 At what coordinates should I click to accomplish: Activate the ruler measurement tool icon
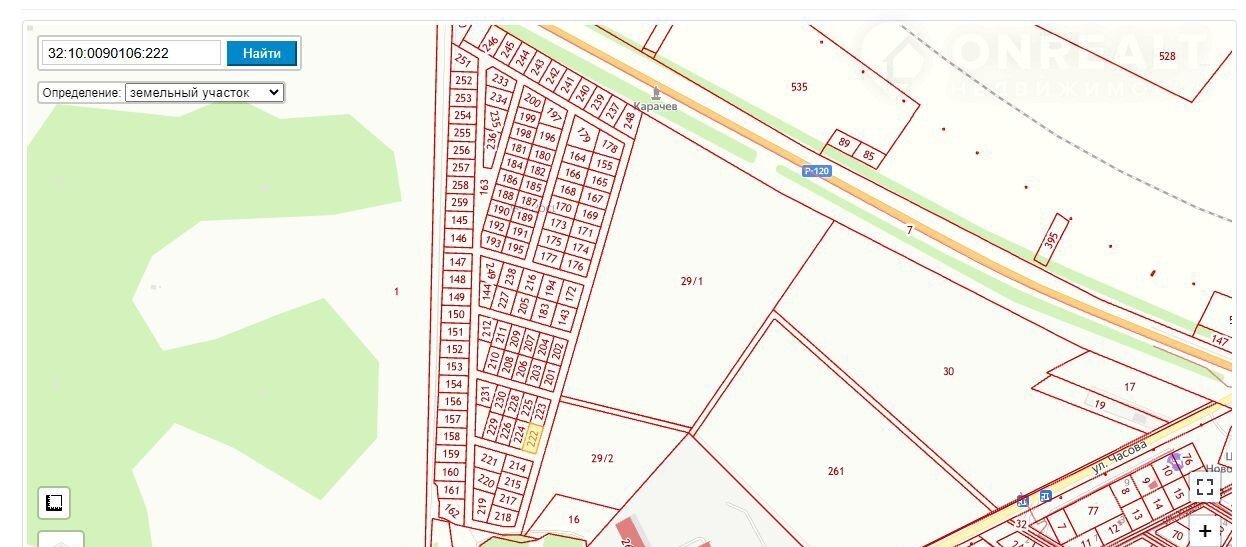54,503
